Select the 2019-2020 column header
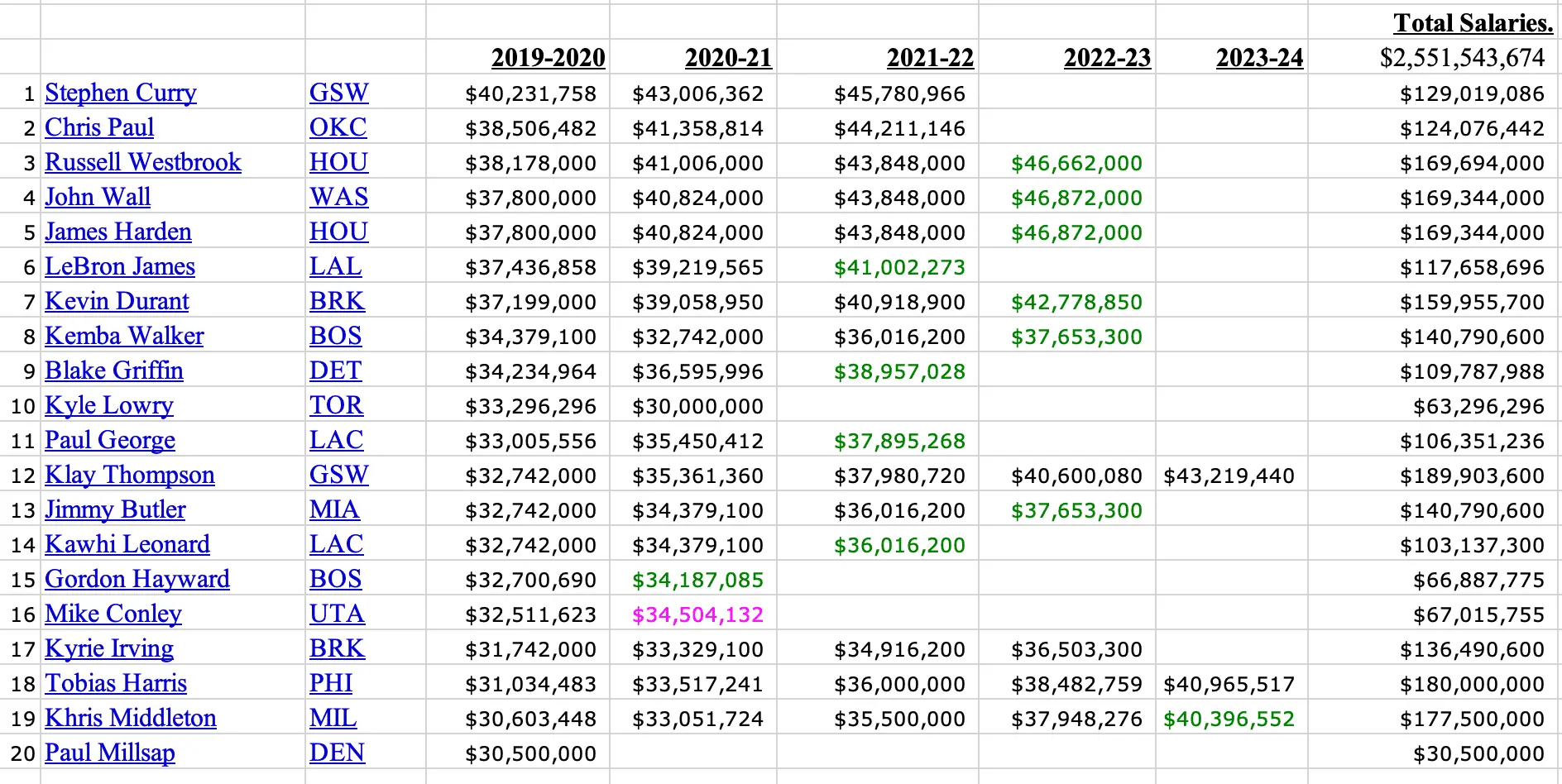 click(x=549, y=58)
